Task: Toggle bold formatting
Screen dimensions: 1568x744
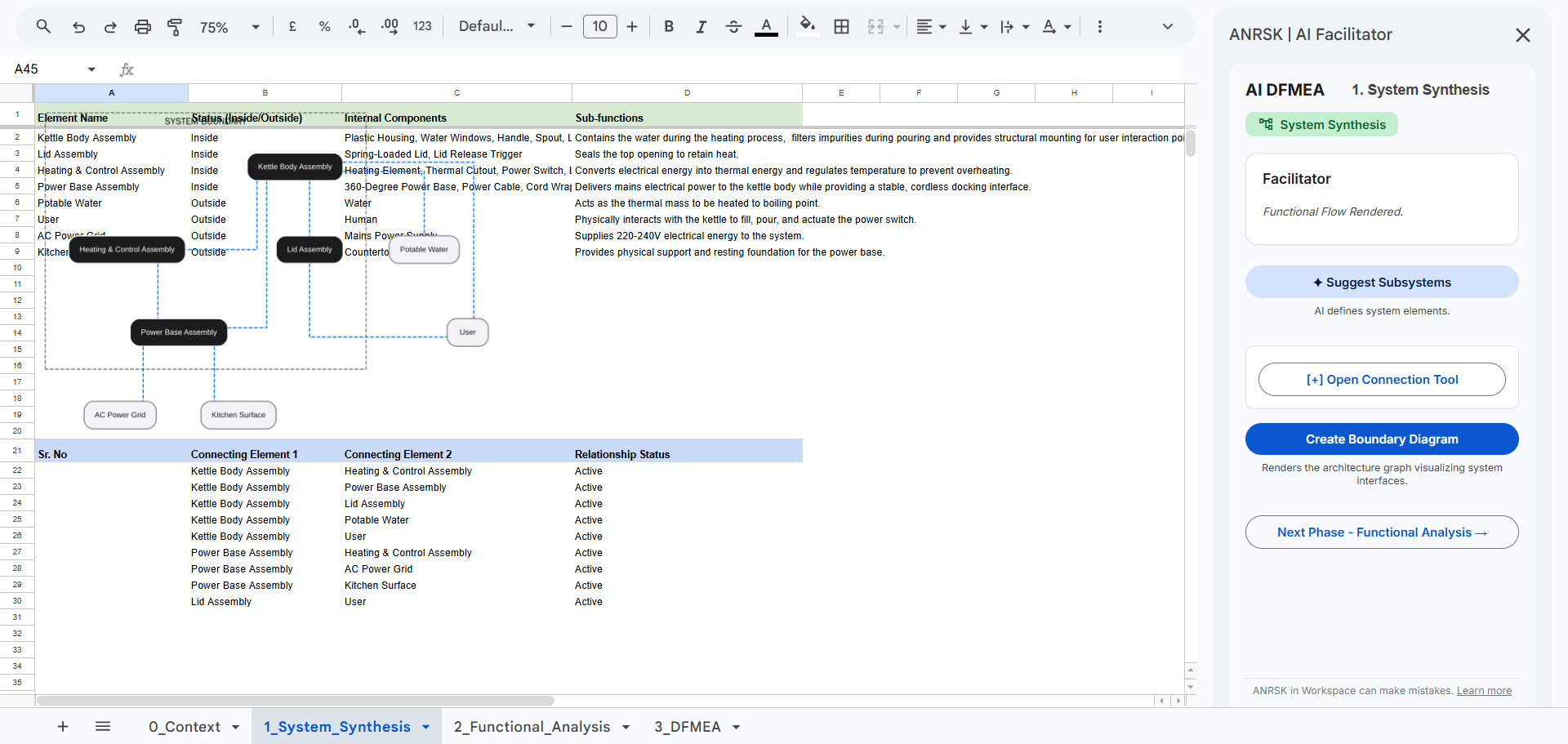Action: (669, 27)
